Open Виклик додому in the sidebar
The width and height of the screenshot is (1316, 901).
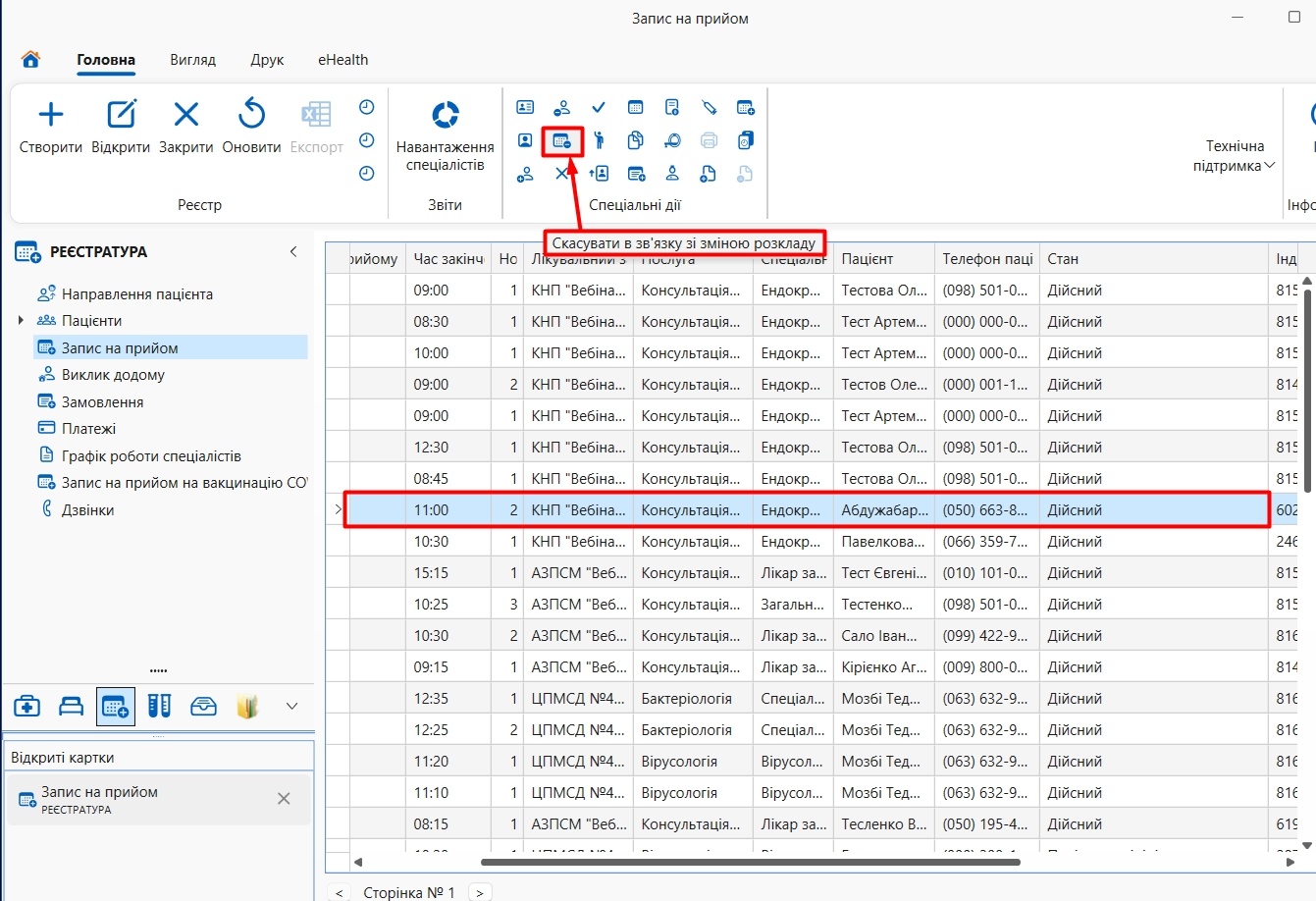113,375
